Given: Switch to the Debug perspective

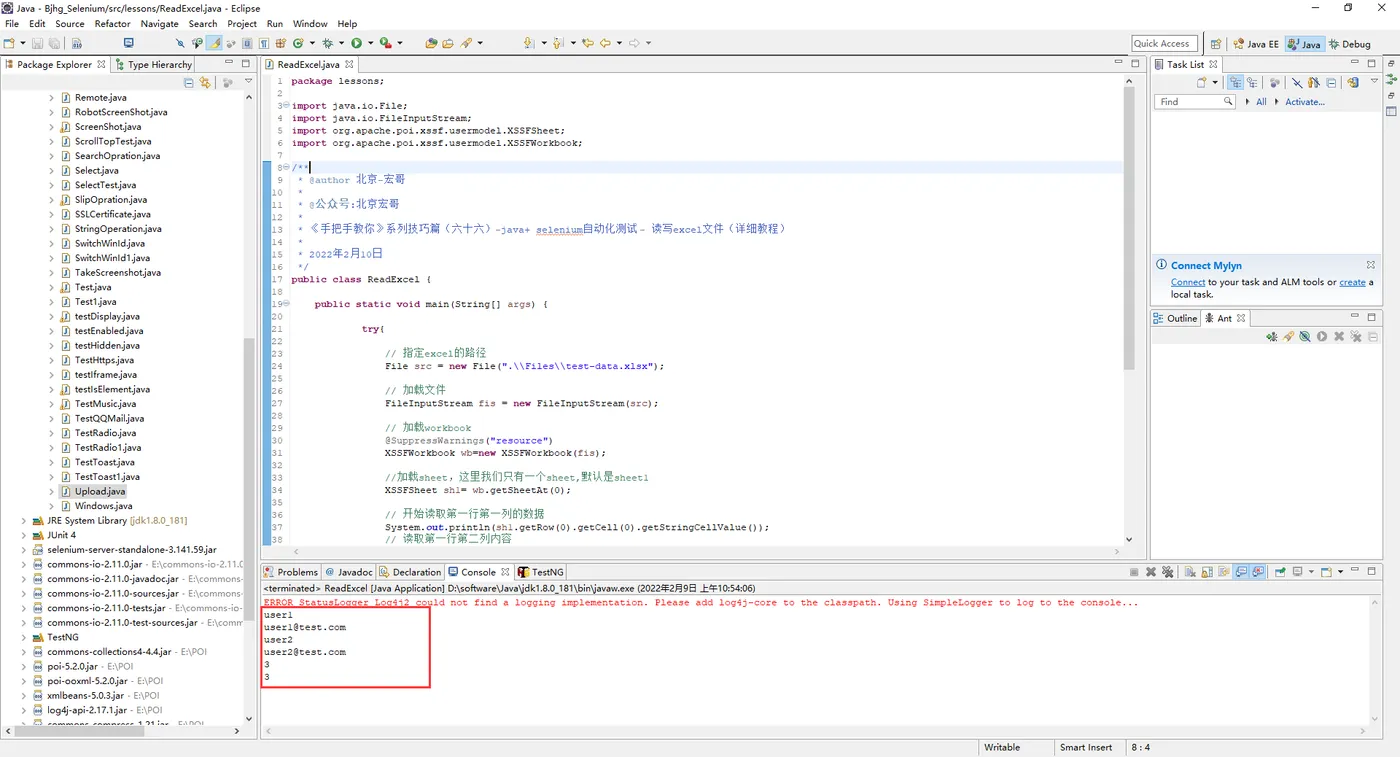Looking at the screenshot, I should click(1350, 44).
